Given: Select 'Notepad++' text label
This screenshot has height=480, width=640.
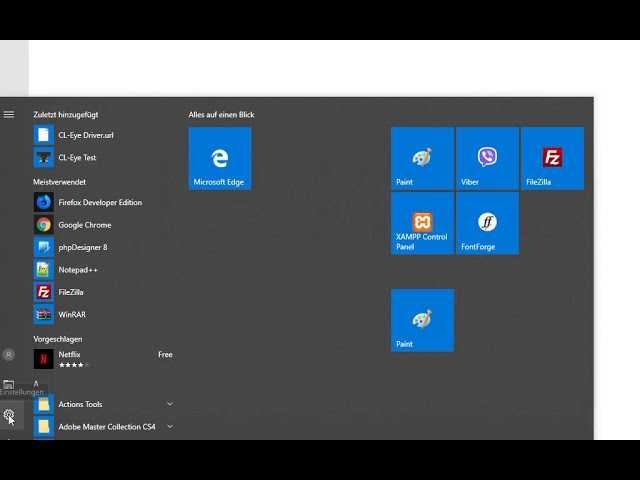Looking at the screenshot, I should point(78,270).
